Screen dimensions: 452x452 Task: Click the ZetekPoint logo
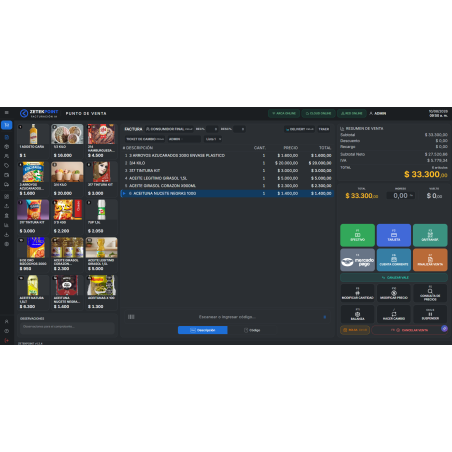click(x=38, y=114)
